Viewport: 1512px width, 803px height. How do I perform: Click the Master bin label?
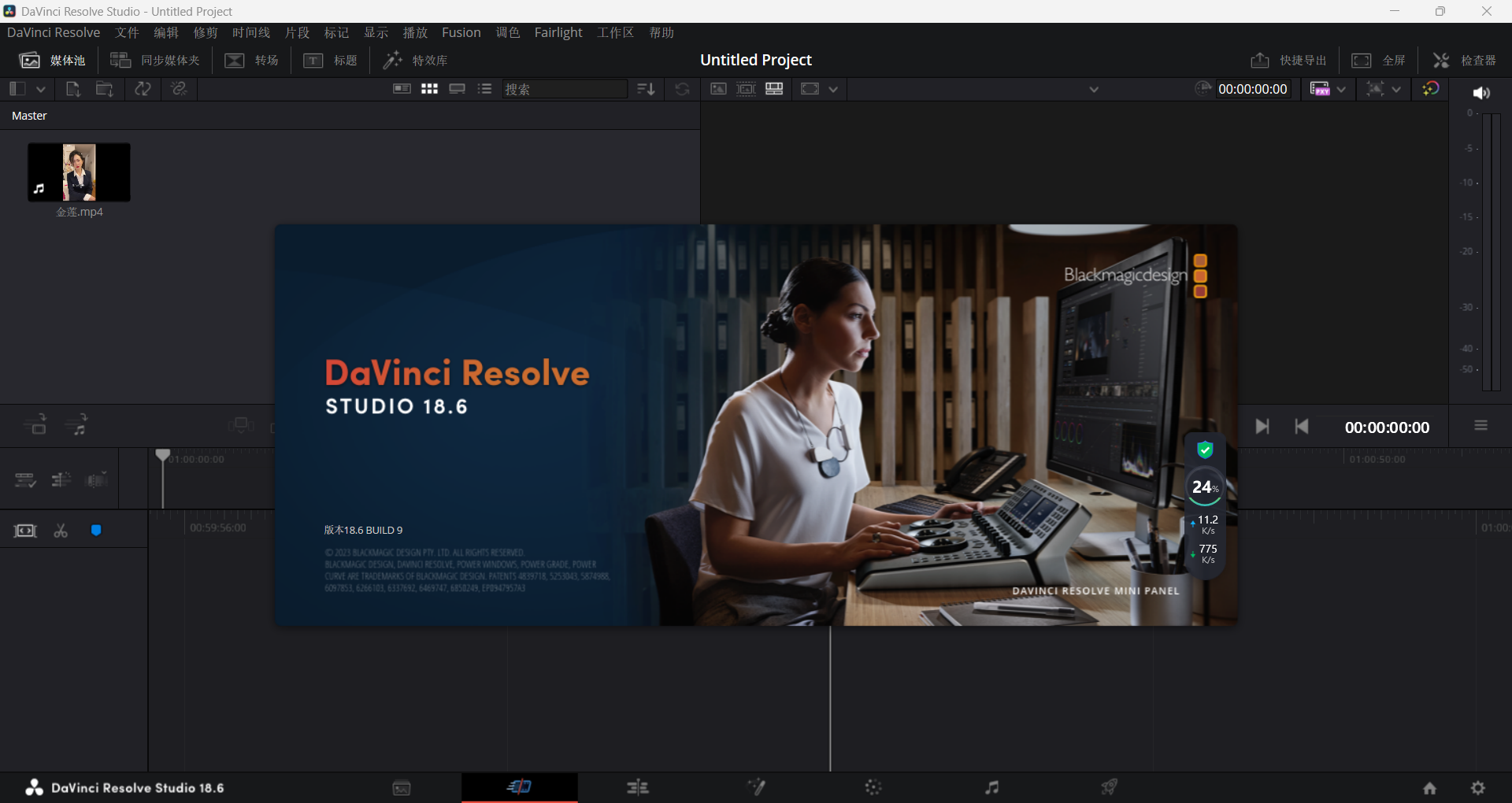[x=29, y=116]
